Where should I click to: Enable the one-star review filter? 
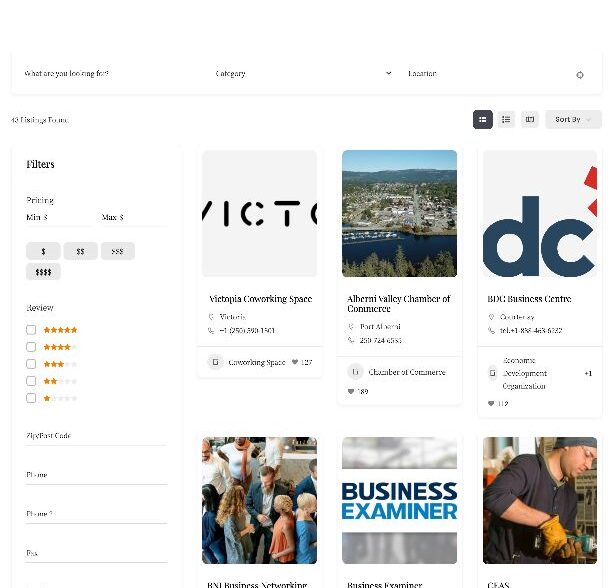[x=31, y=398]
